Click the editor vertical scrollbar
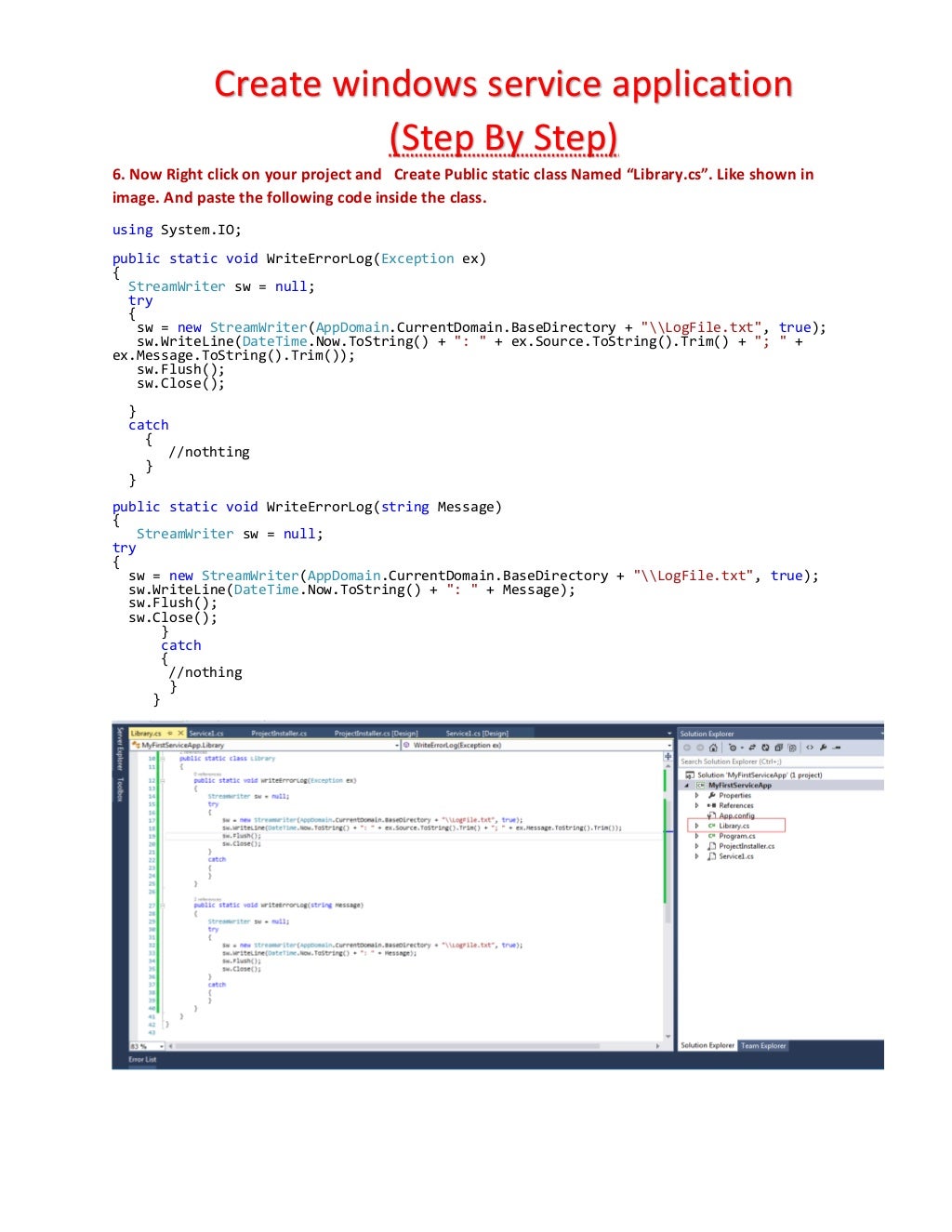Image resolution: width=952 pixels, height=1232 pixels. point(668,902)
